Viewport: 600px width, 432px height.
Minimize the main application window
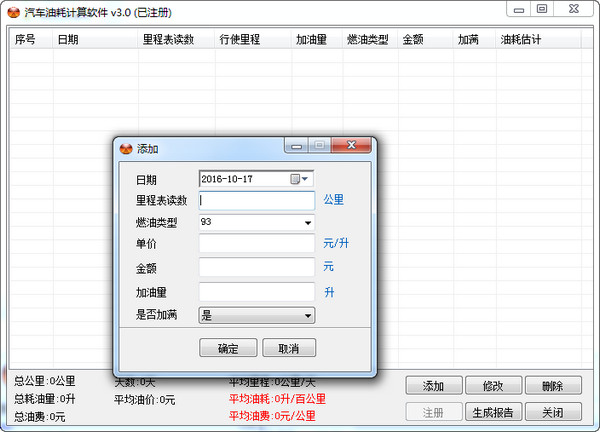pyautogui.click(x=518, y=8)
